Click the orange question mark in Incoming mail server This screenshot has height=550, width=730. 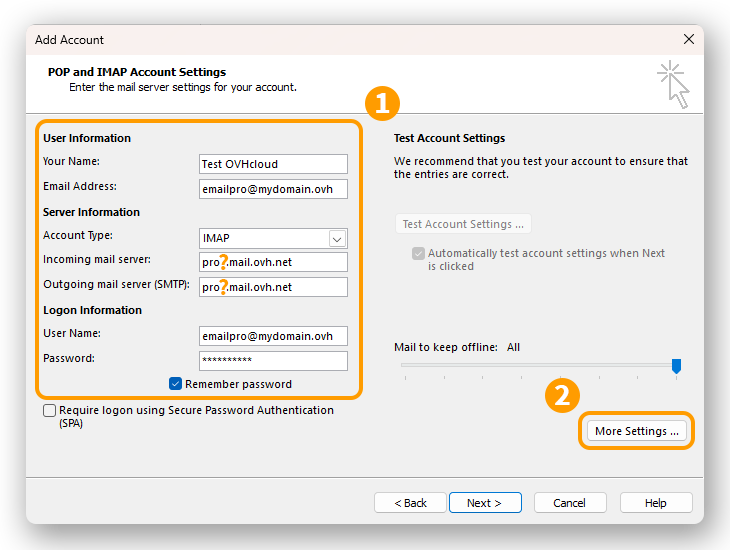pyautogui.click(x=223, y=262)
